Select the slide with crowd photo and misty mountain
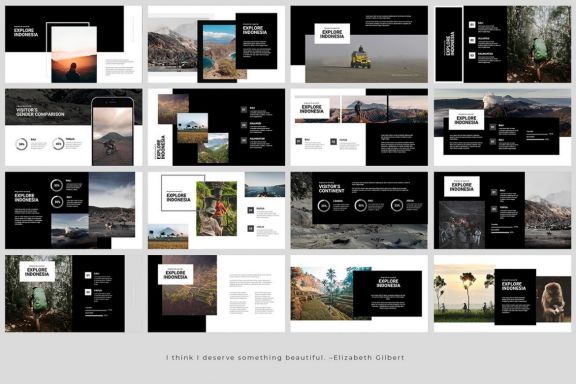This screenshot has width=576, height=384. (503, 210)
